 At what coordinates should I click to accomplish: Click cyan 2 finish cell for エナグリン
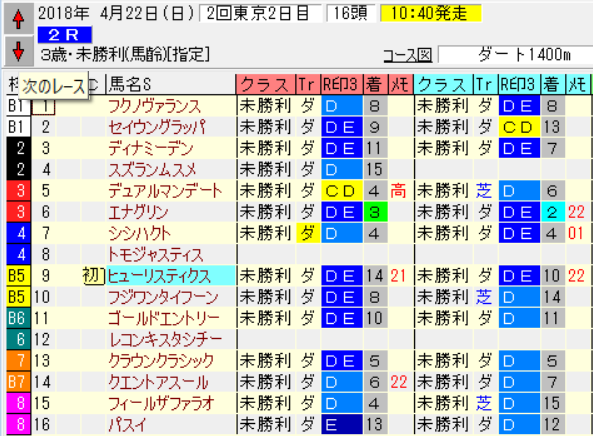553,212
